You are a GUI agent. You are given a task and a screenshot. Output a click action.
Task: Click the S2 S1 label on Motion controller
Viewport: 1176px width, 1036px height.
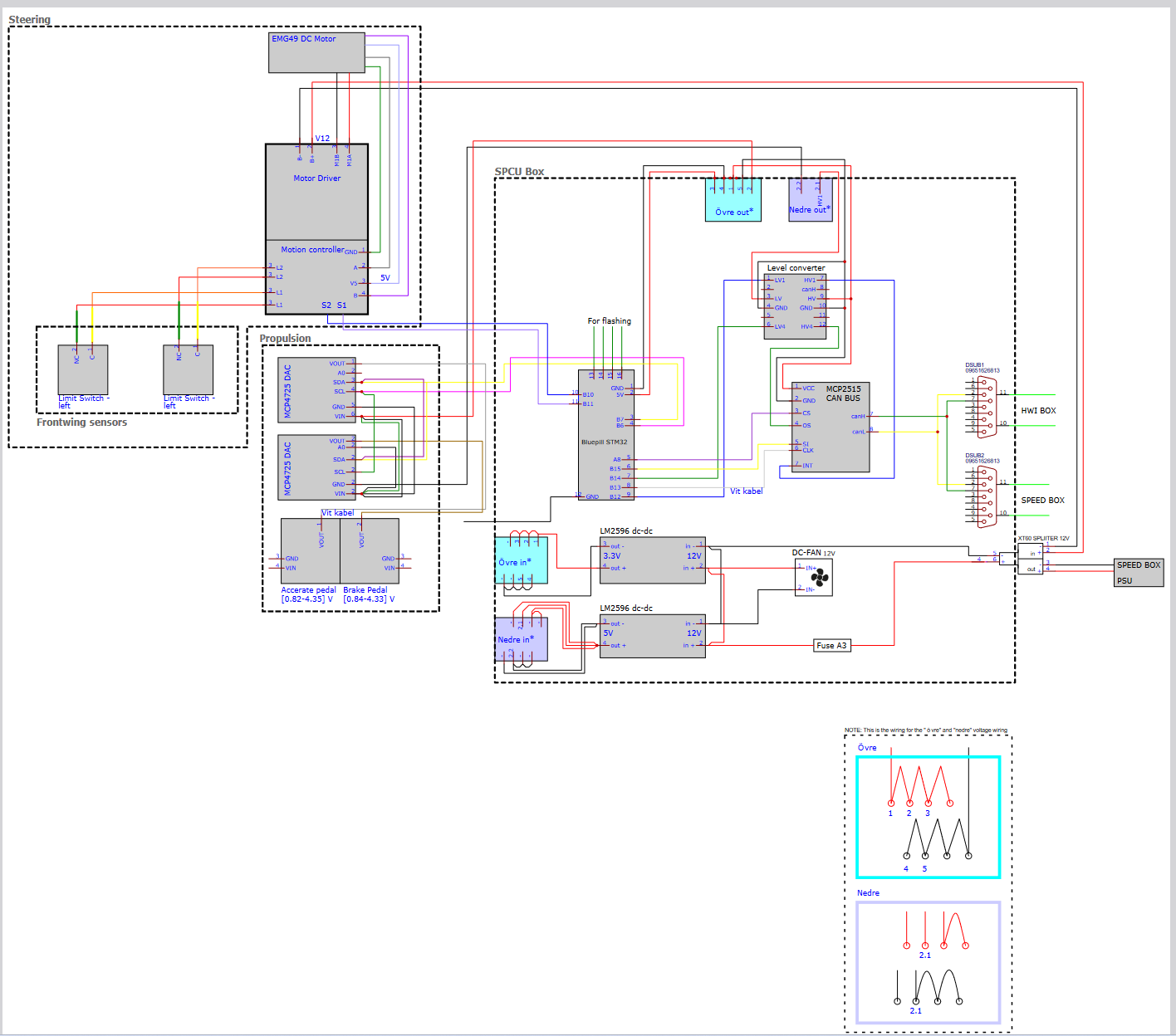coord(334,305)
